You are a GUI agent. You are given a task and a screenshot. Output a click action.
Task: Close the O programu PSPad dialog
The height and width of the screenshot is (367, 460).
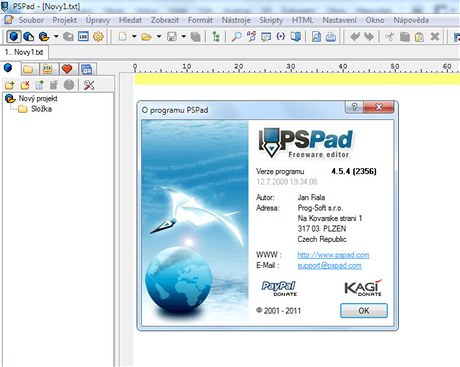tap(379, 107)
